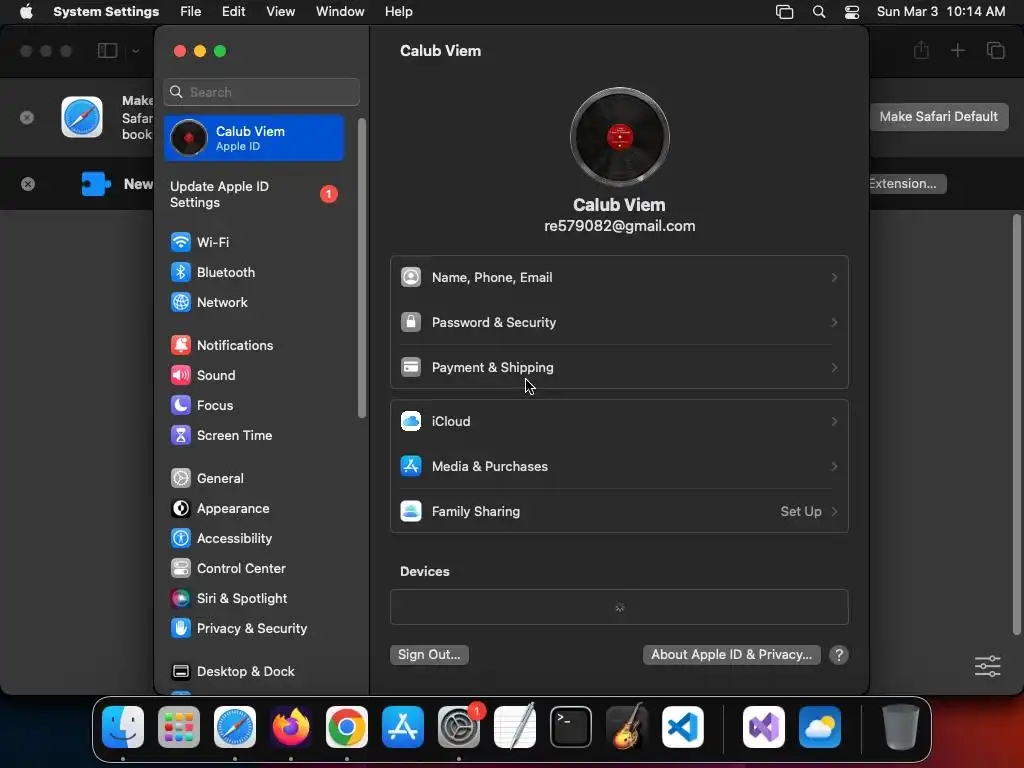Open Launchpad from the Dock
This screenshot has width=1024, height=768.
179,727
